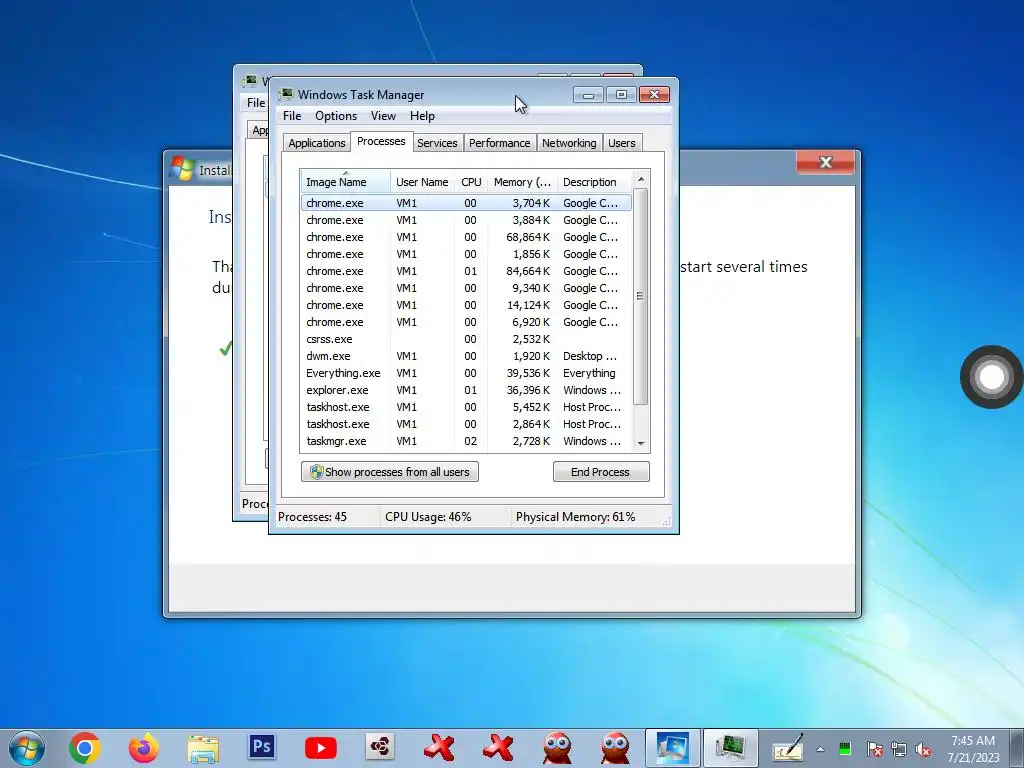Screen dimensions: 1024x768
Task: Click the Task Manager title bar icon
Action: (286, 94)
